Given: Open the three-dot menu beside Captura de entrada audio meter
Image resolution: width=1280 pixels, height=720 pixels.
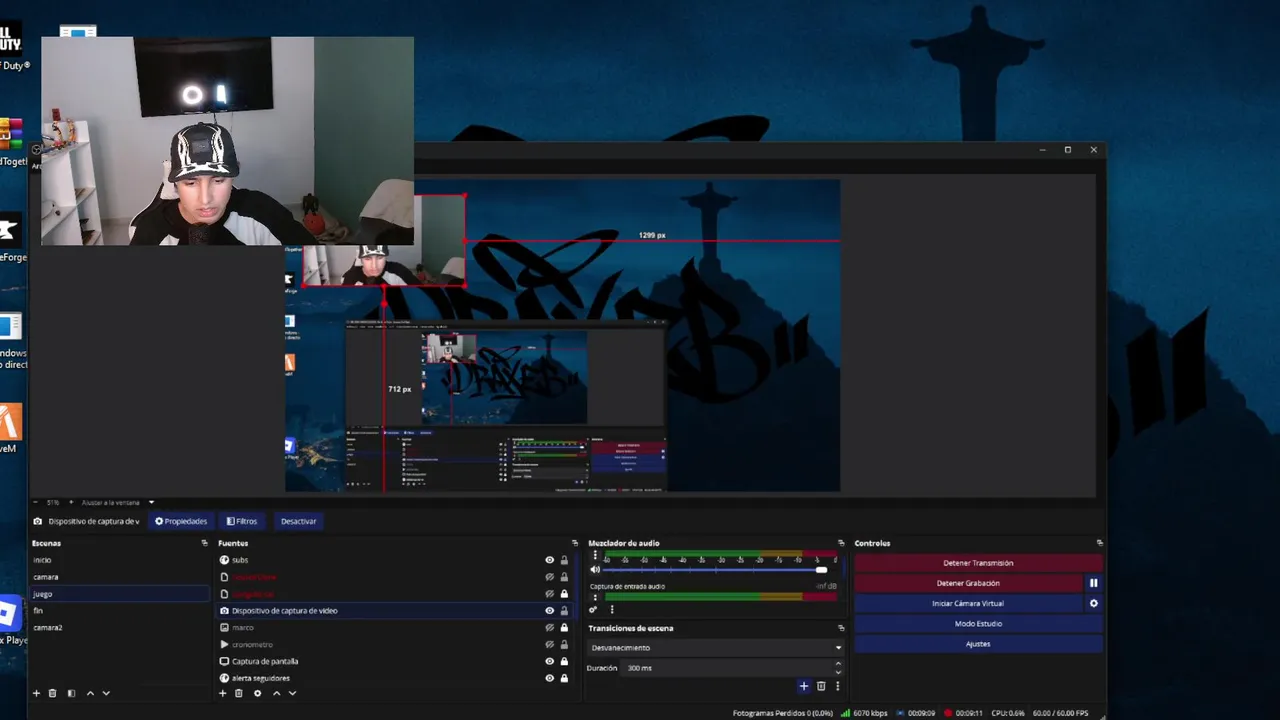Looking at the screenshot, I should pyautogui.click(x=595, y=597).
